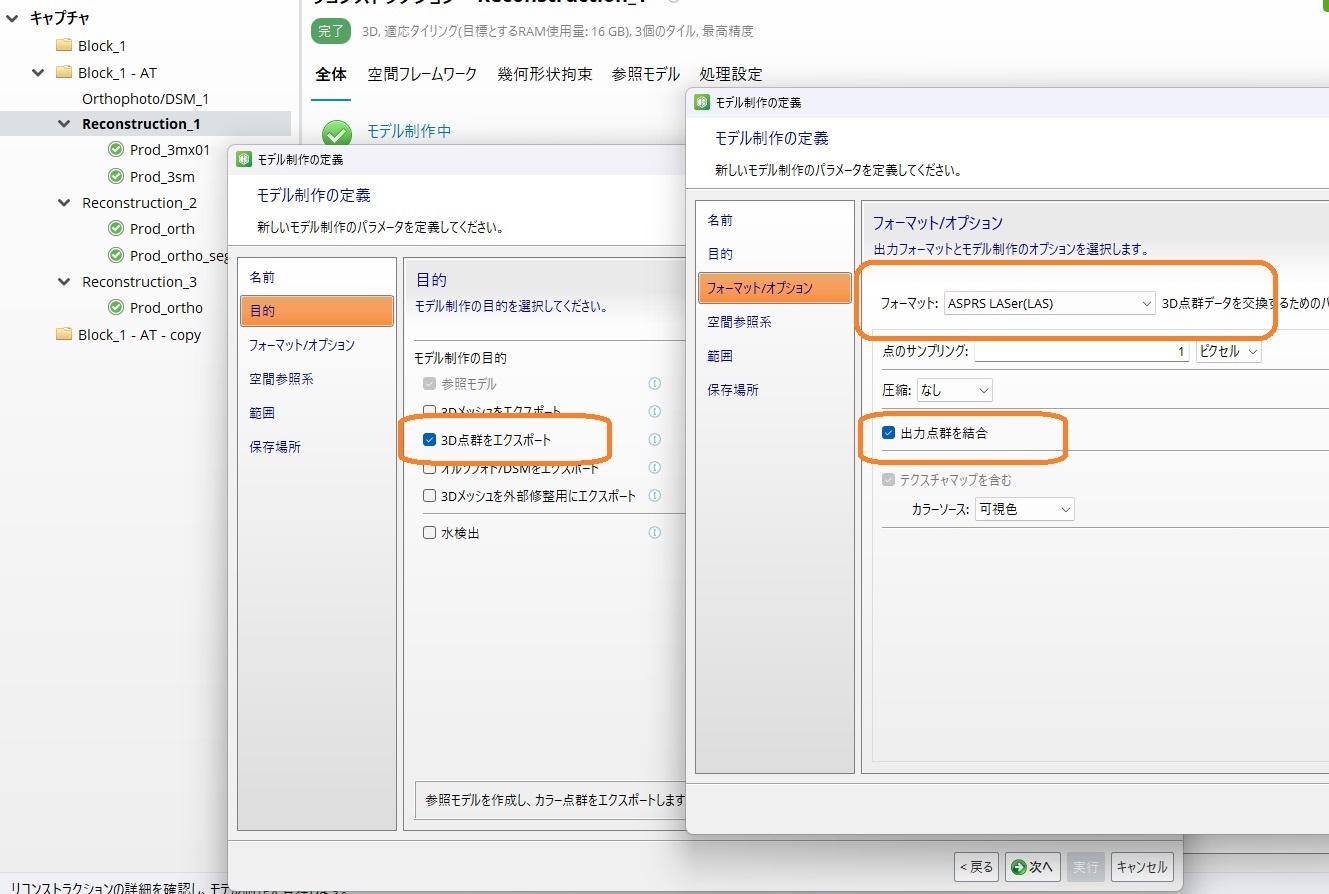The image size is (1329, 894).
Task: Collapse the Reconstruction_2 node arrow
Action: (64, 203)
